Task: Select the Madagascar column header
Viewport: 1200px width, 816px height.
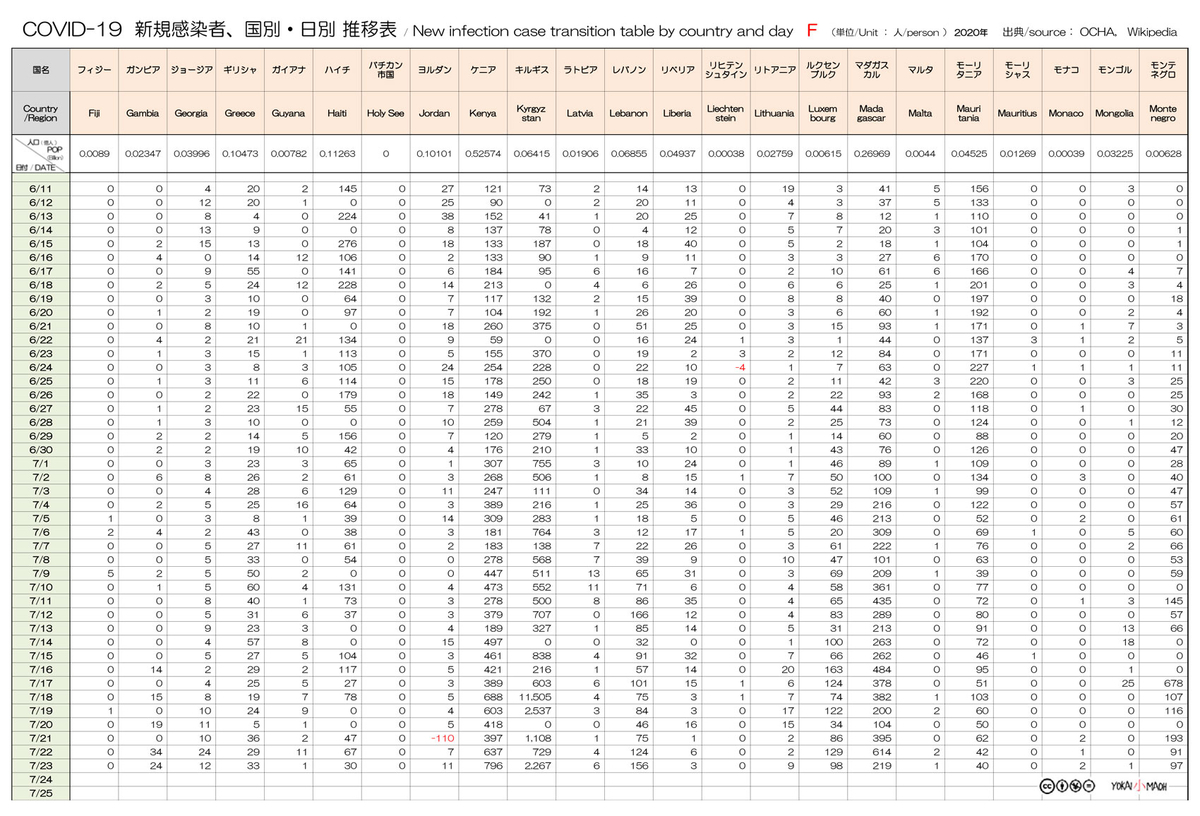Action: (x=871, y=114)
